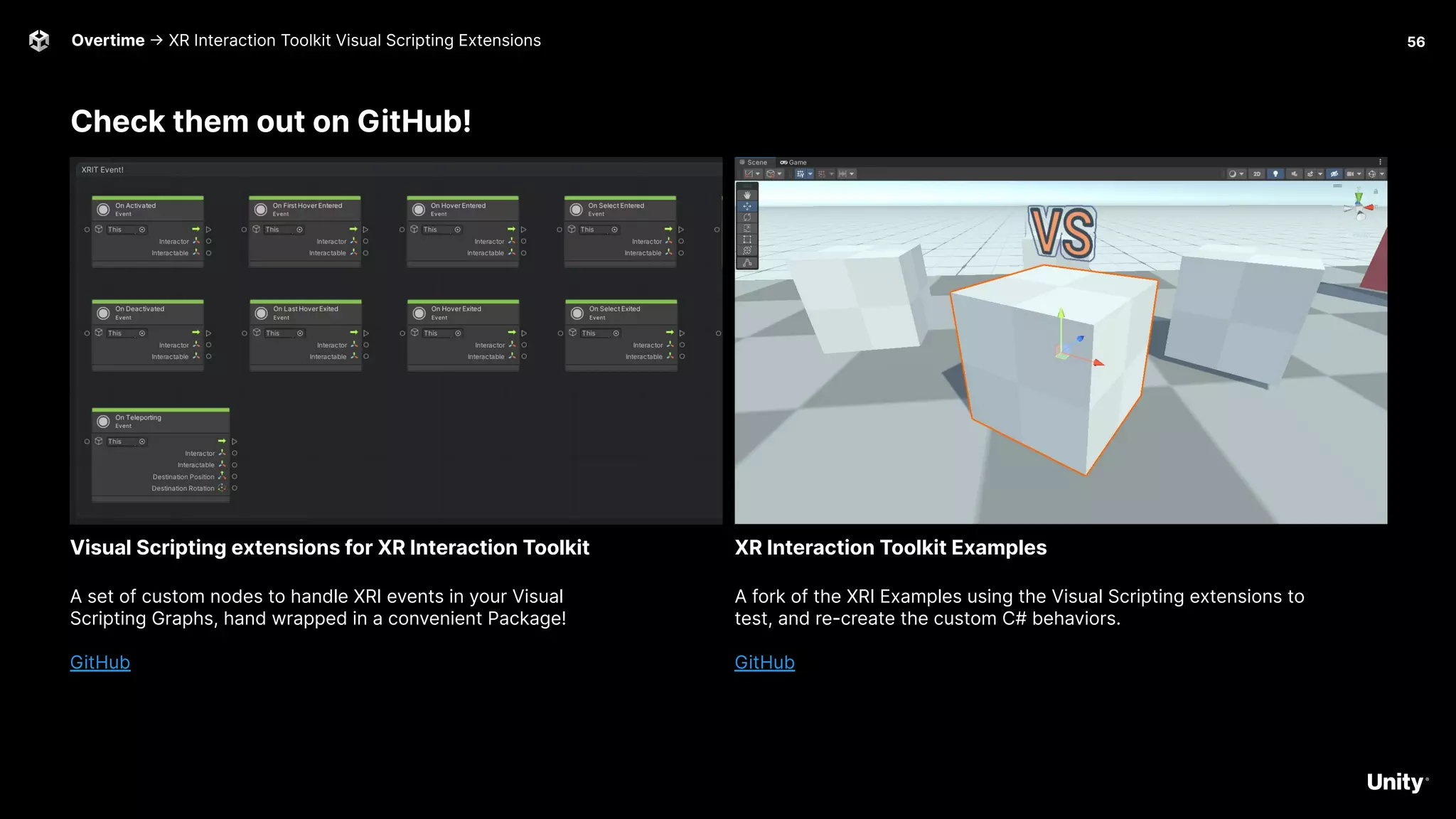Open the scene camera settings dropdown

pos(1354,173)
